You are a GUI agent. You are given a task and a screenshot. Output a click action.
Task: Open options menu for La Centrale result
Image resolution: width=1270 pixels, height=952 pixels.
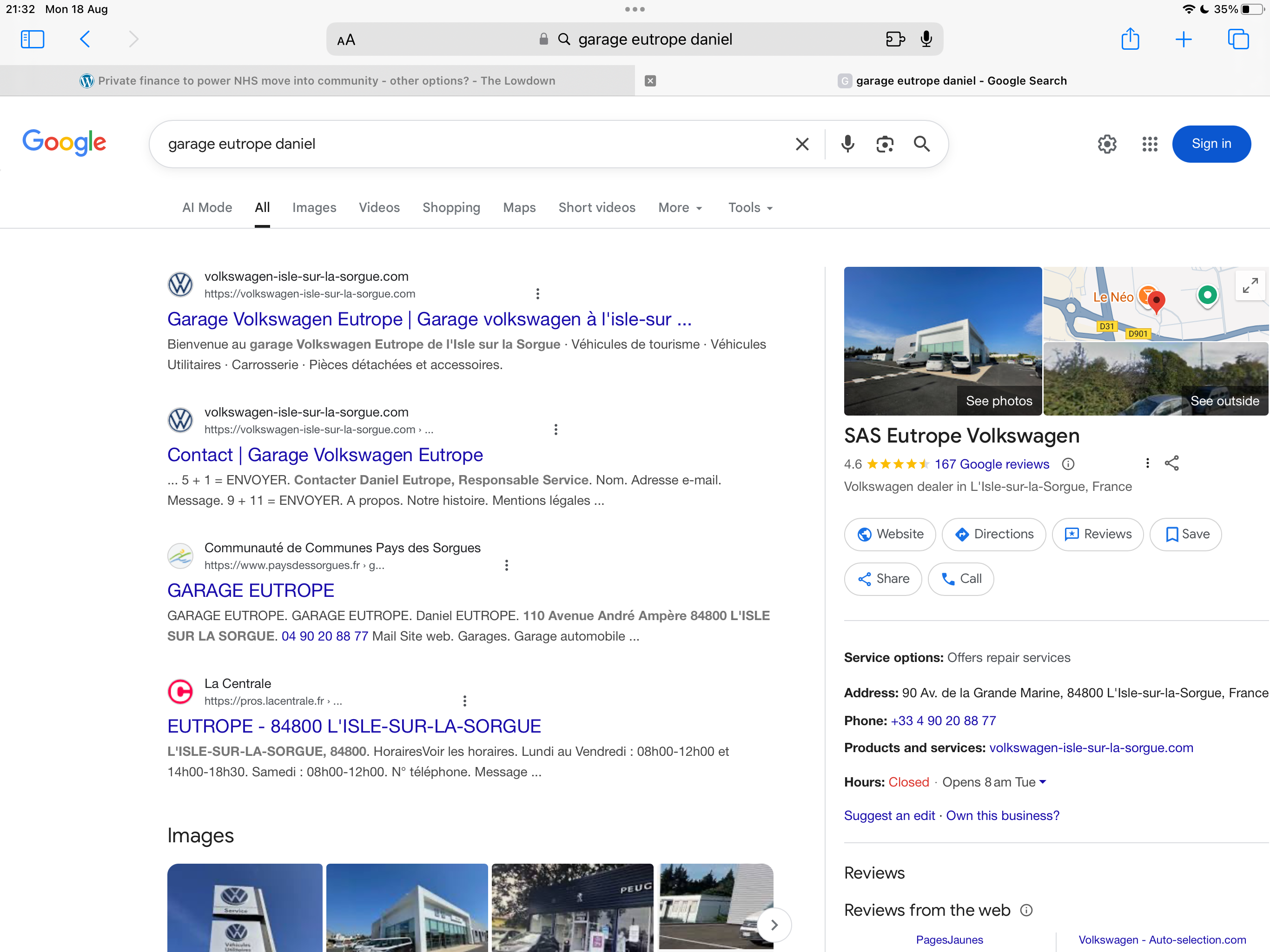coord(464,701)
